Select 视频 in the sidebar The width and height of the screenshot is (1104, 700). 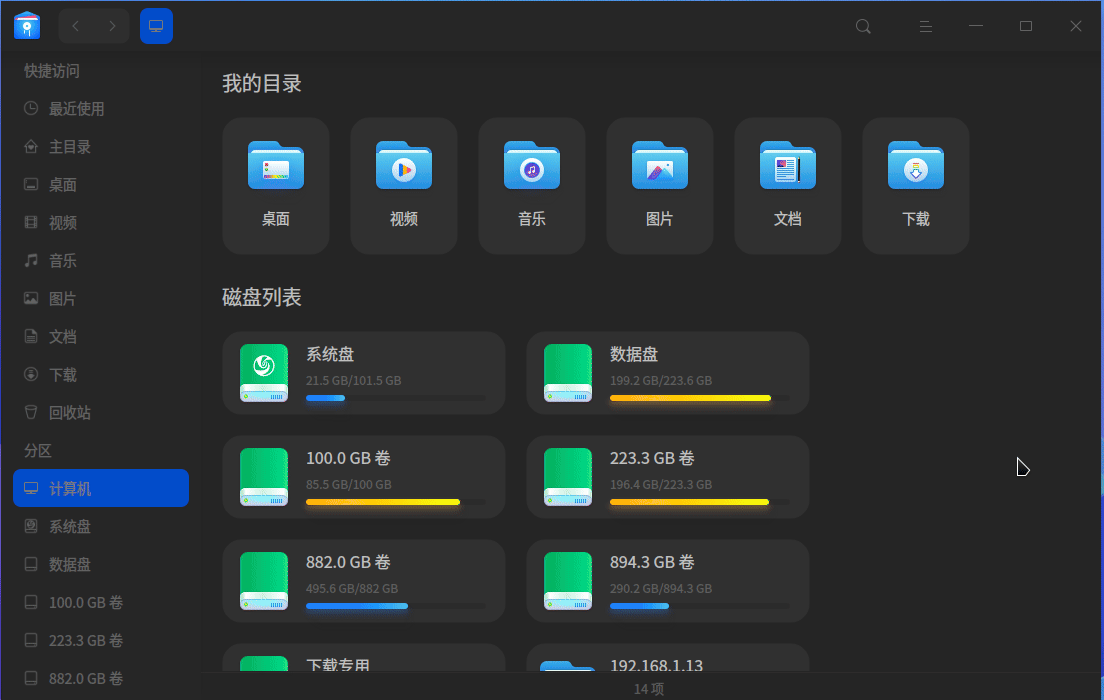(101, 223)
